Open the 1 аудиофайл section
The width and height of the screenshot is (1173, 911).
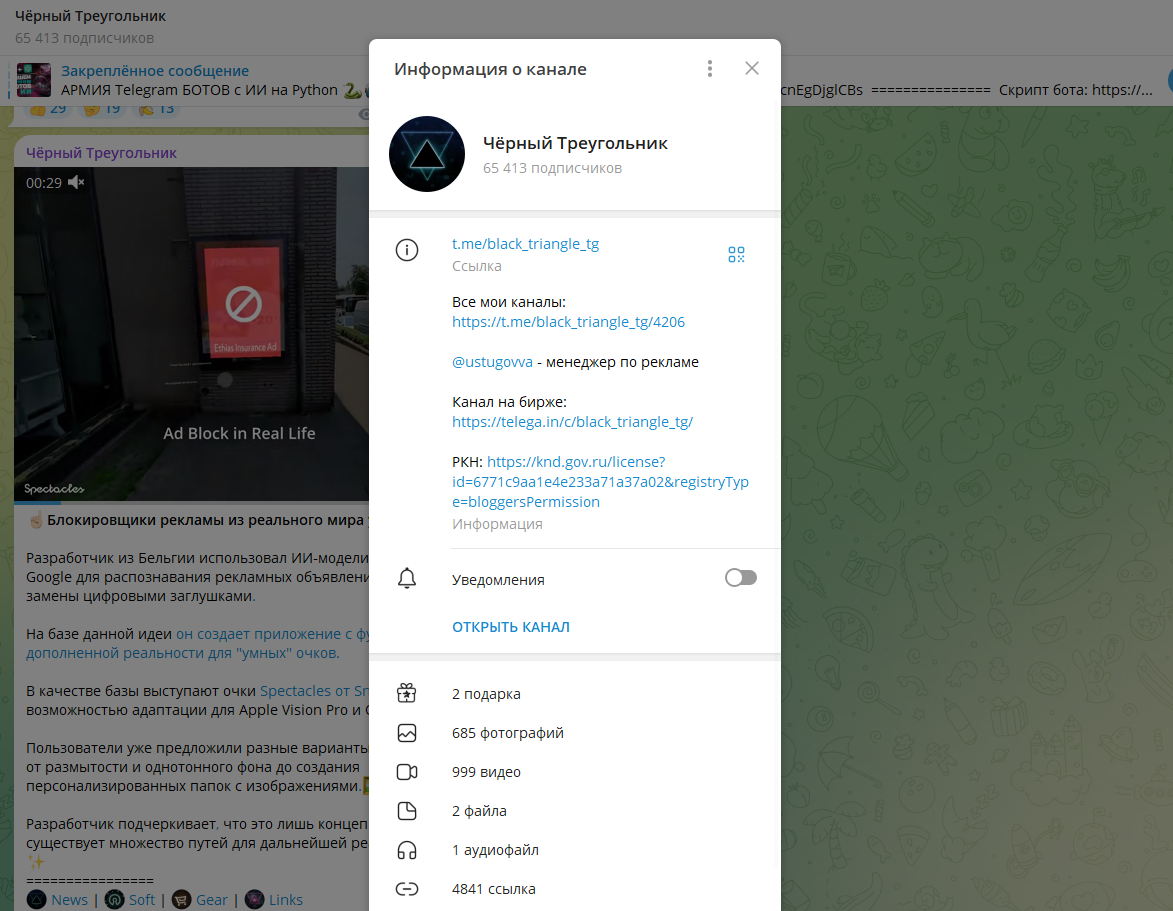tap(575, 850)
